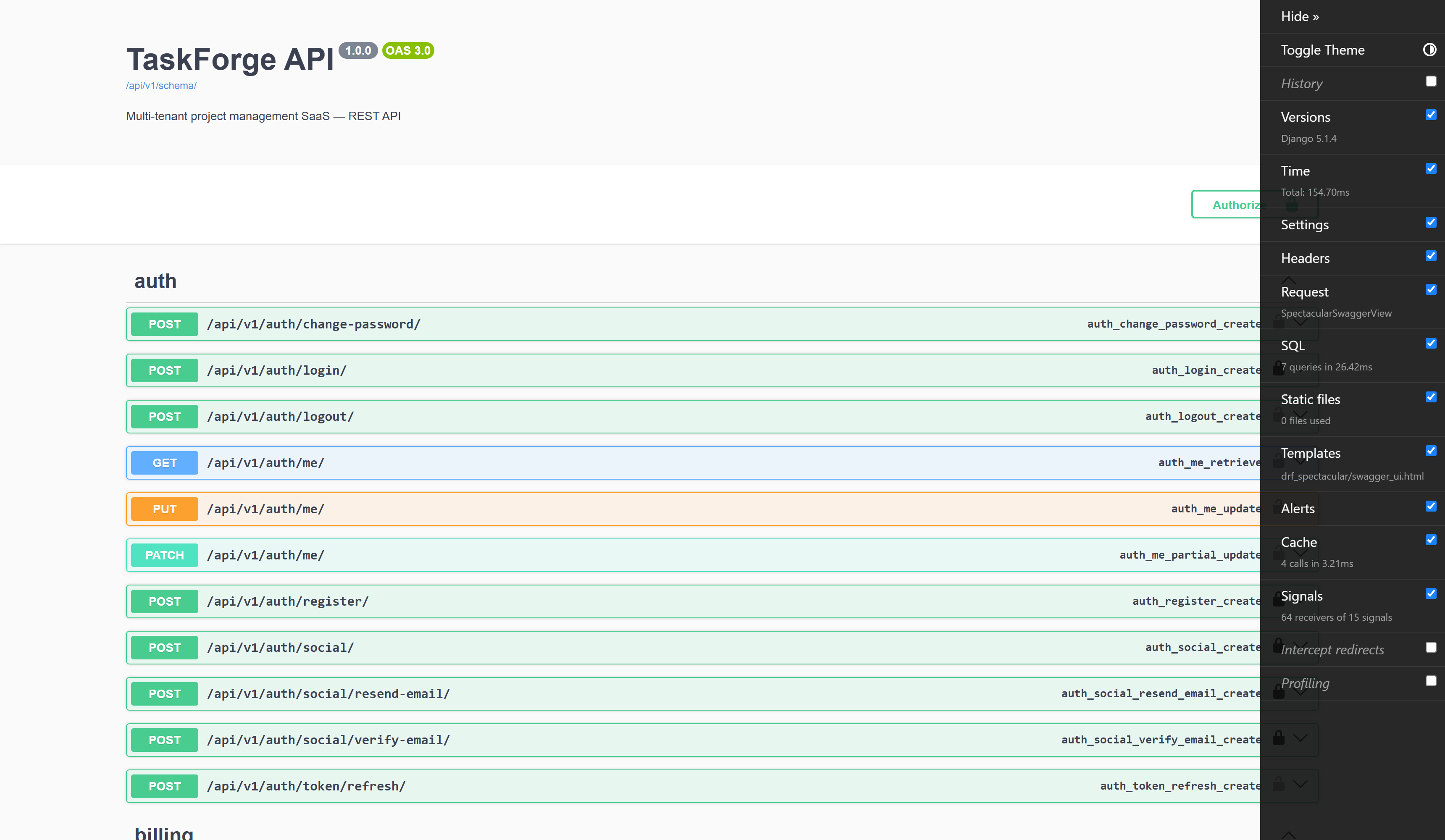
Task: Toggle the Headers panel checkbox
Action: (1431, 256)
